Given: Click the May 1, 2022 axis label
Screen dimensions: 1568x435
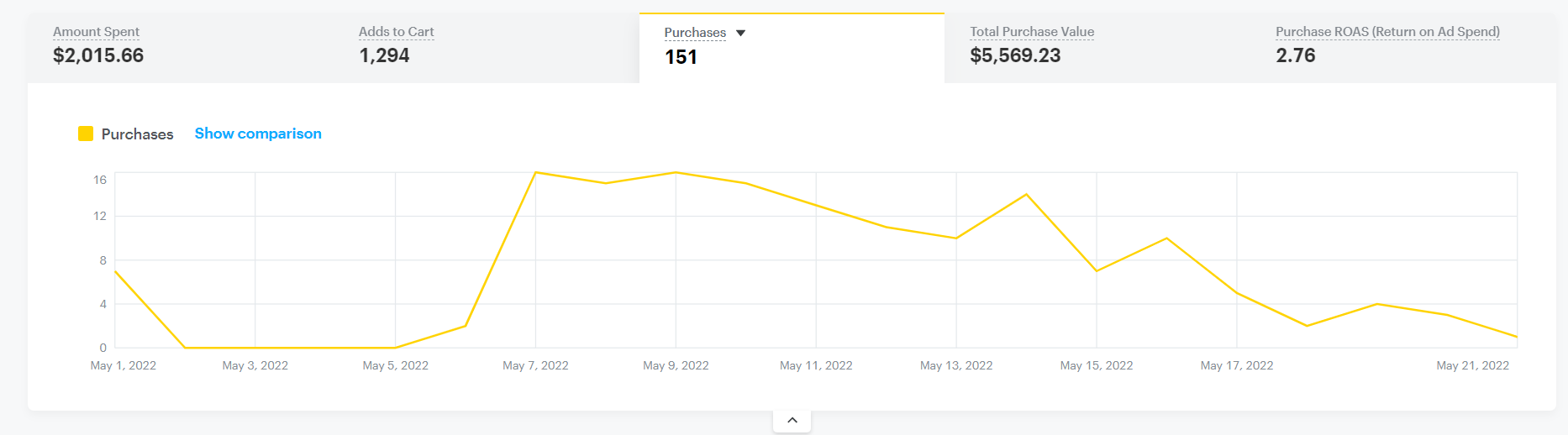Looking at the screenshot, I should coord(123,365).
